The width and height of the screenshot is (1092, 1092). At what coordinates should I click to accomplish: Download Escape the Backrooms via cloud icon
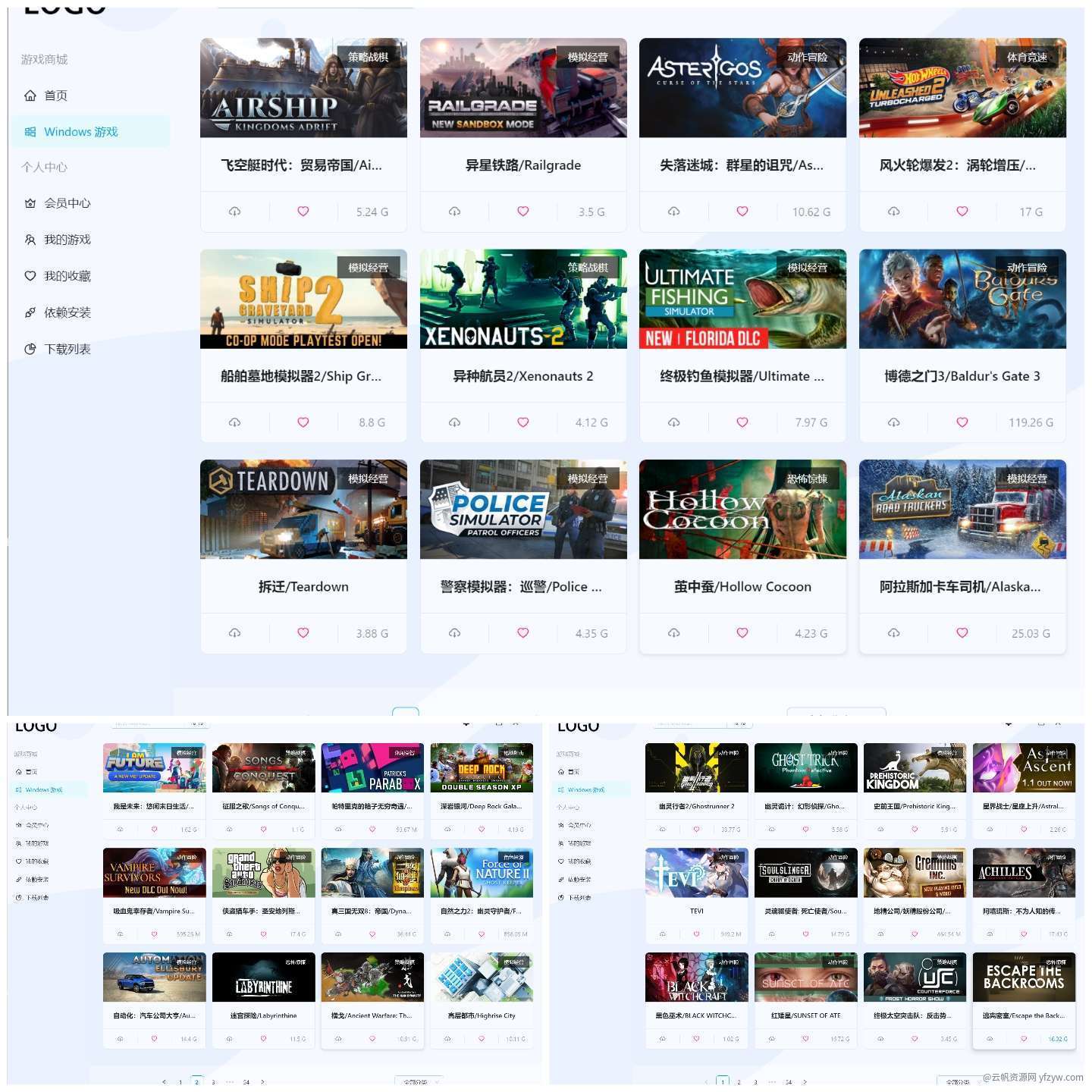click(990, 1039)
